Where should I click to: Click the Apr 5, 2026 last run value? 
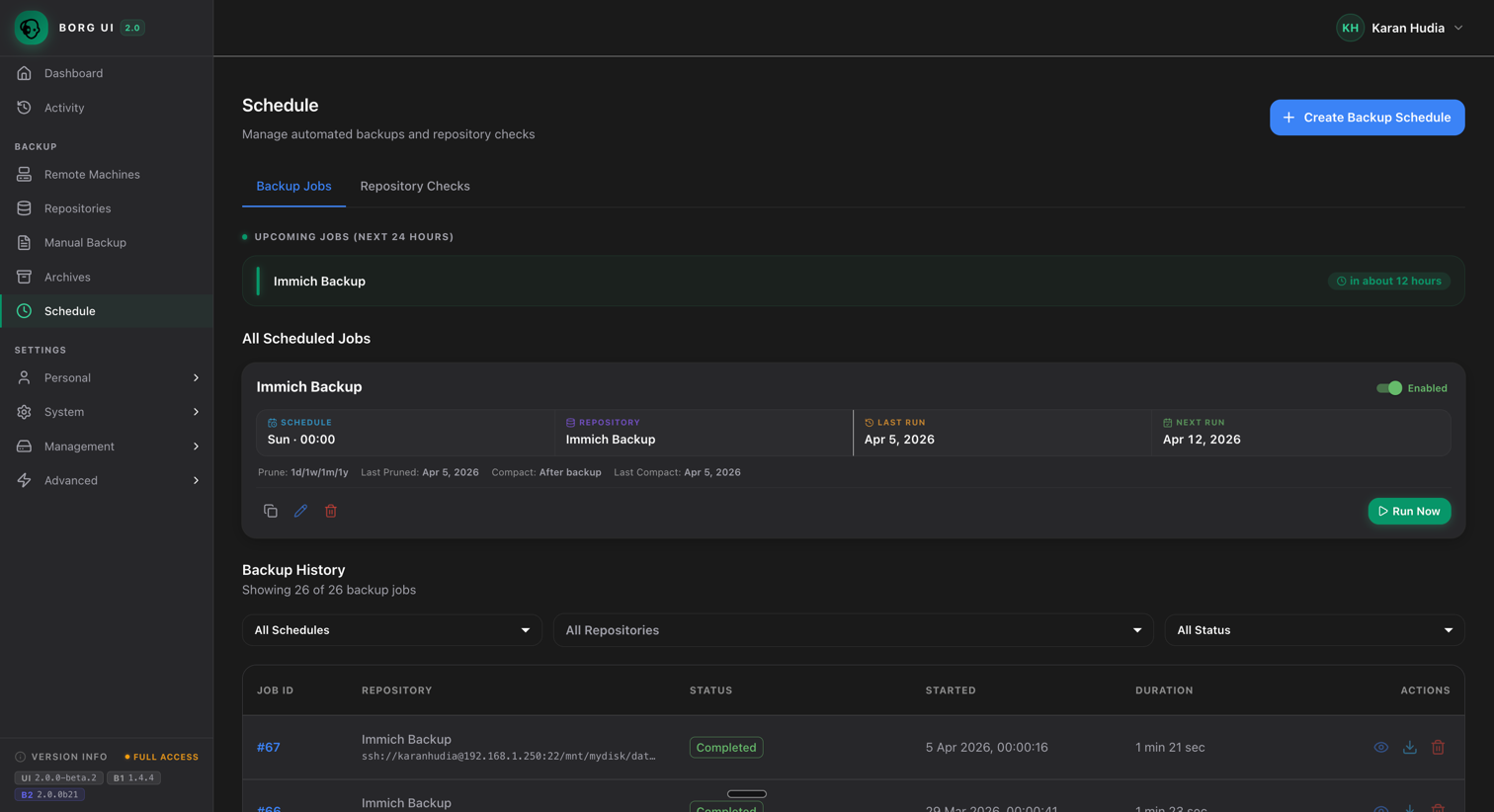pyautogui.click(x=899, y=440)
